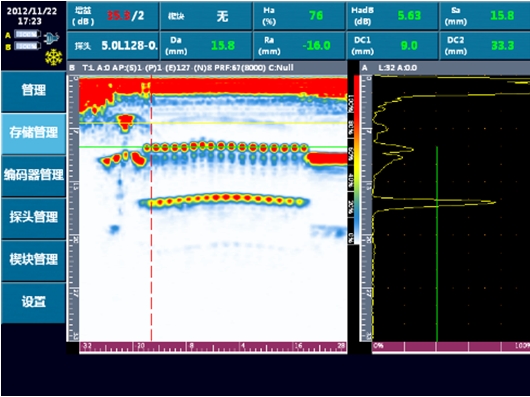
Task: Select battery B level indicator
Action: [x=27, y=46]
